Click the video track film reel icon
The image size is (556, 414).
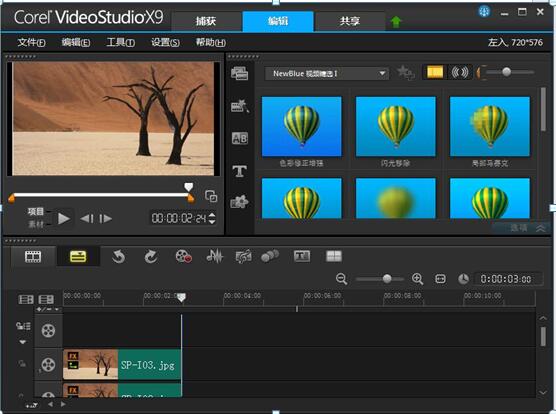(x=49, y=331)
